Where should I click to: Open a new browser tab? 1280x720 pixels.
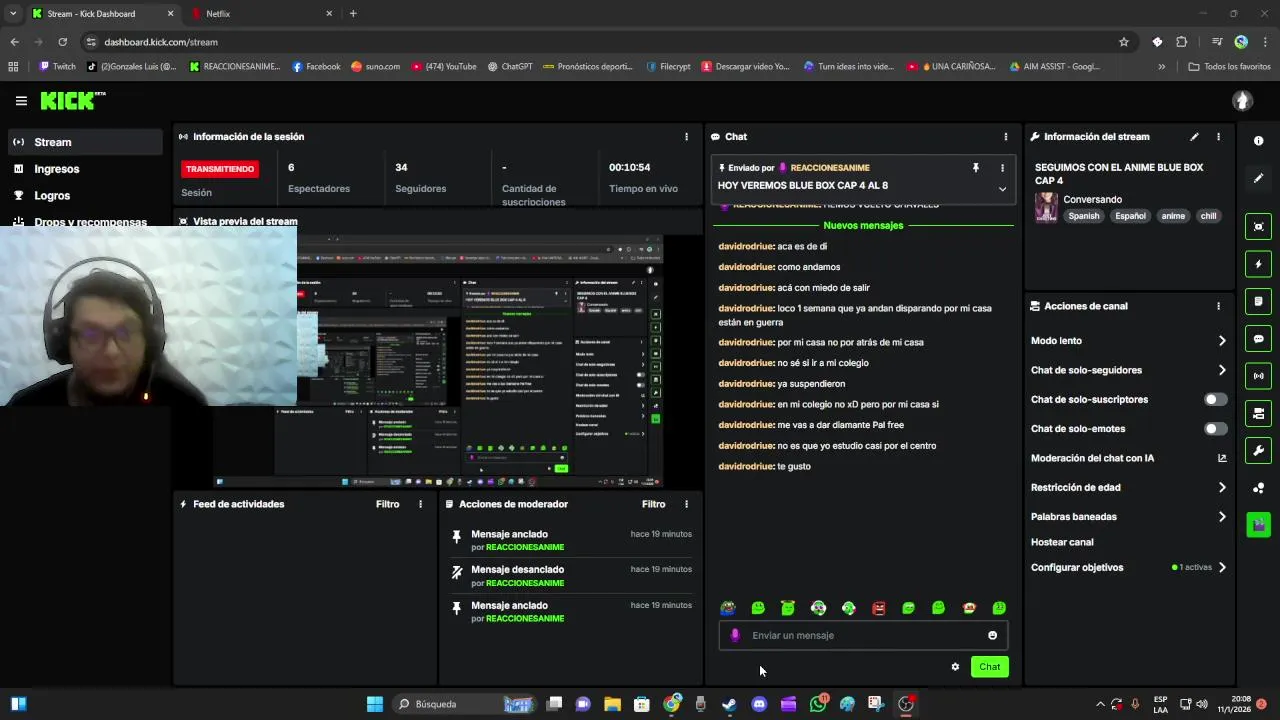coord(353,14)
